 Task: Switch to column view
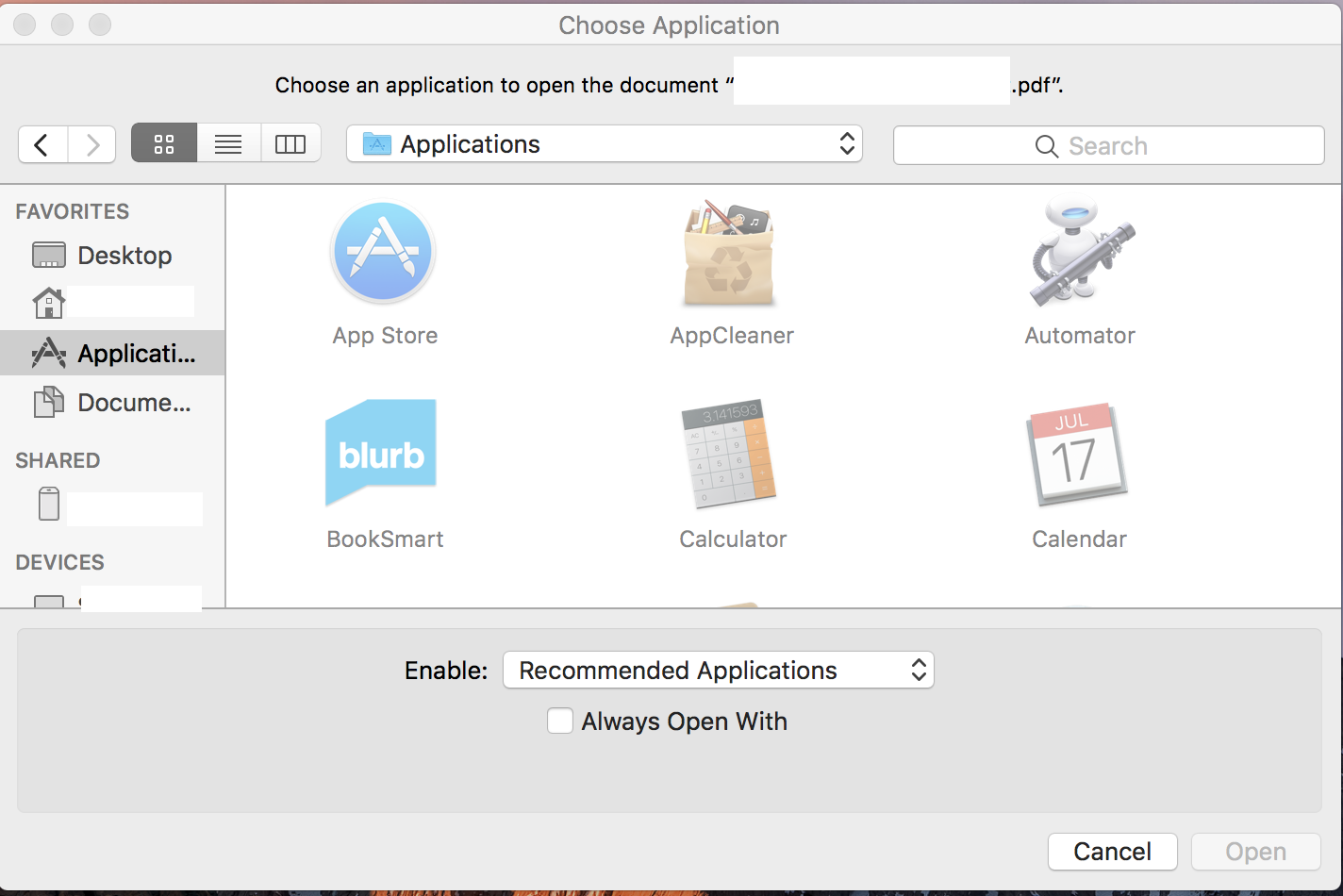[x=290, y=143]
